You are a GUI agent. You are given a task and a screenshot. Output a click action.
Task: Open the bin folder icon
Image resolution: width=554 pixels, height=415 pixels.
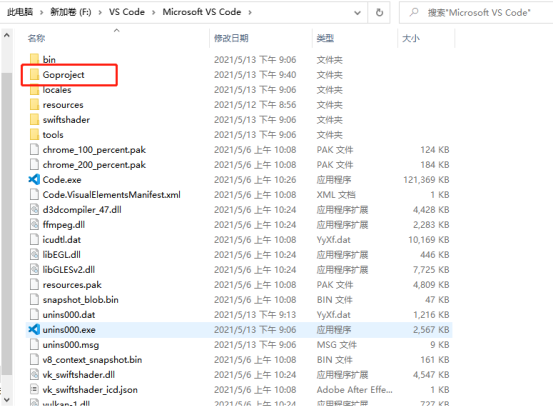(34, 59)
